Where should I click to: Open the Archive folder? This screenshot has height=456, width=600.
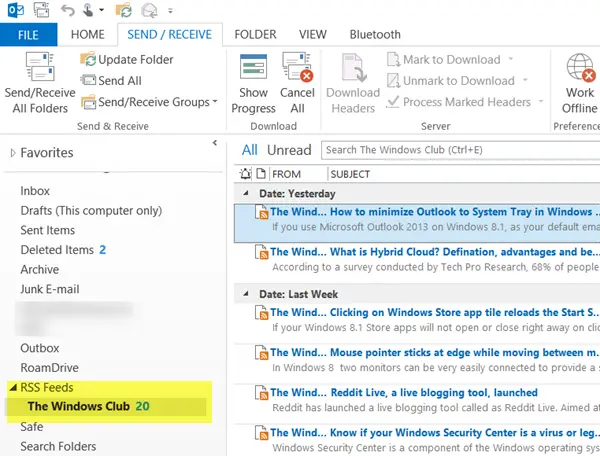click(40, 270)
